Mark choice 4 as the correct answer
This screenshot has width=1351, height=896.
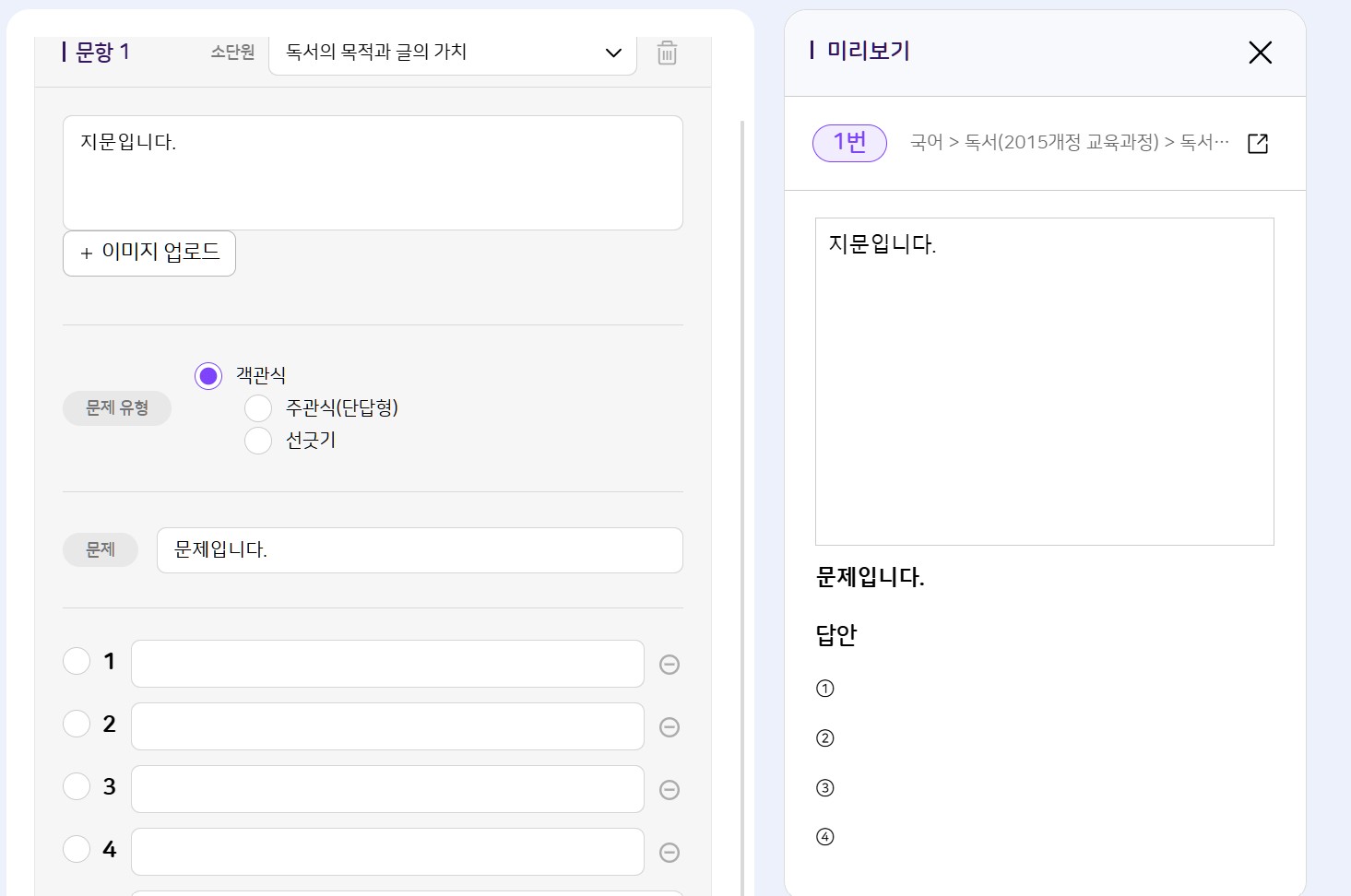(77, 849)
